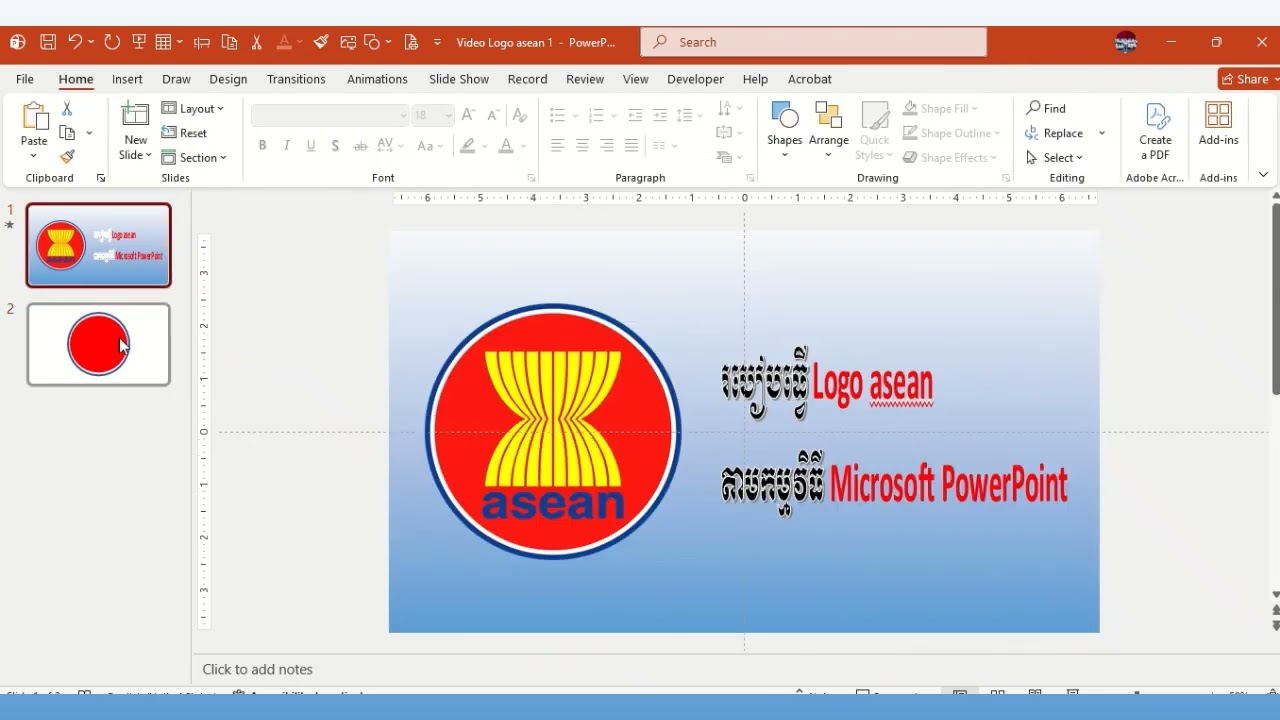The image size is (1280, 720).
Task: Click the Paste clipboard icon
Action: [34, 118]
